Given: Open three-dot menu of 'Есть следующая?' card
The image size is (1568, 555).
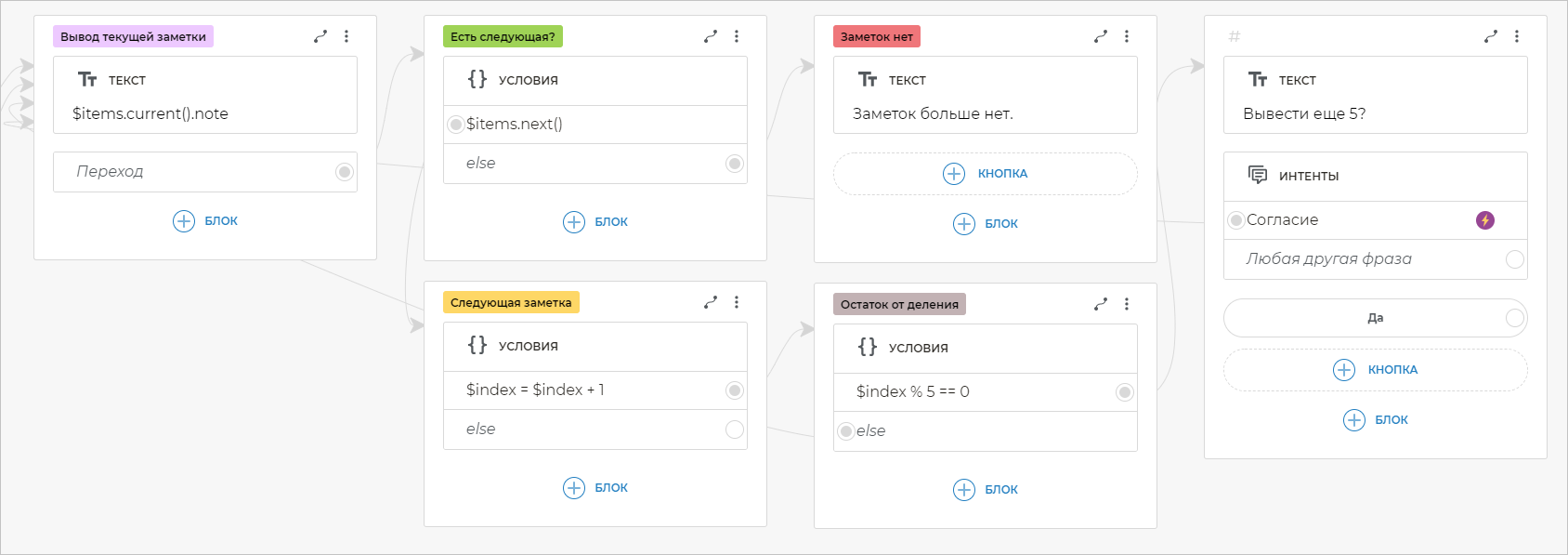Looking at the screenshot, I should point(737,36).
